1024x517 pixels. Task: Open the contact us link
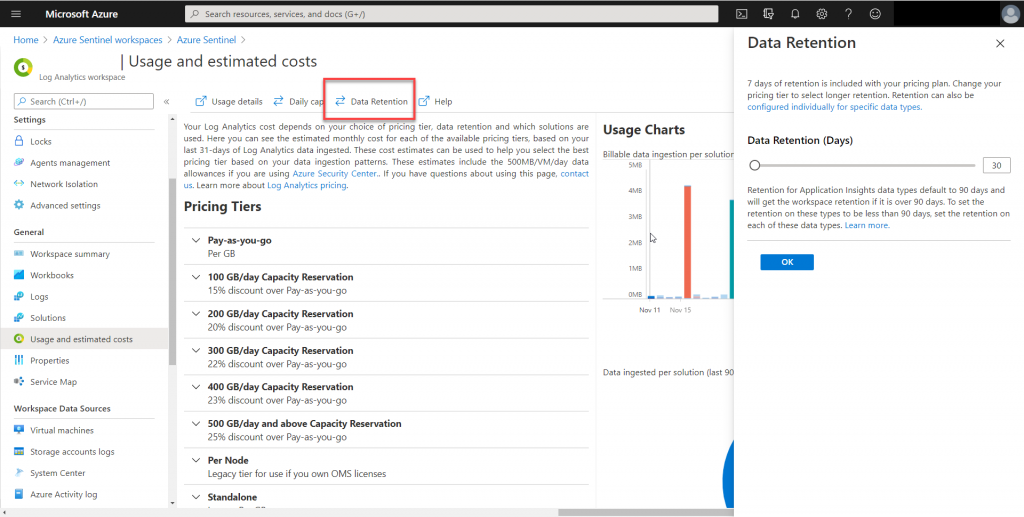pyautogui.click(x=387, y=180)
